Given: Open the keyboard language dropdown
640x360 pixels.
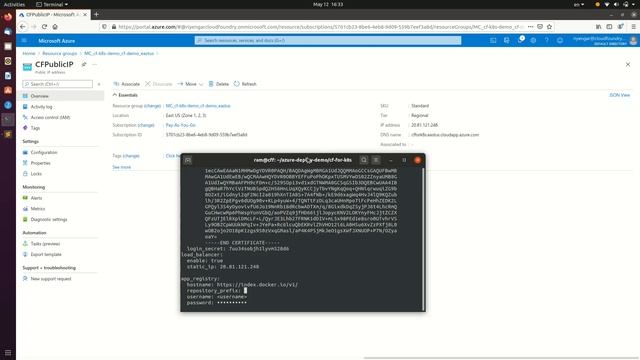Looking at the screenshot, I should 579,4.
